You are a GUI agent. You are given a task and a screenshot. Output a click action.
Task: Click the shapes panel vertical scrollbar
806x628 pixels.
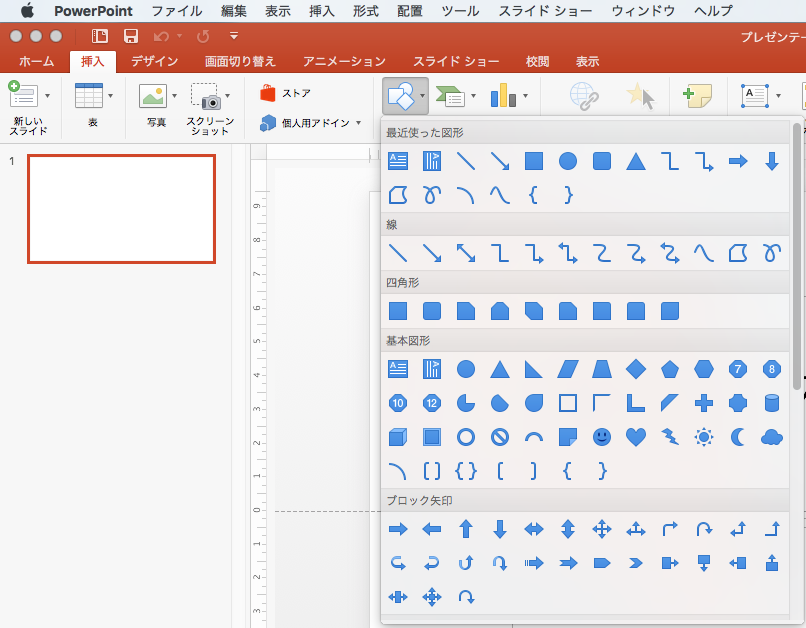click(x=797, y=250)
